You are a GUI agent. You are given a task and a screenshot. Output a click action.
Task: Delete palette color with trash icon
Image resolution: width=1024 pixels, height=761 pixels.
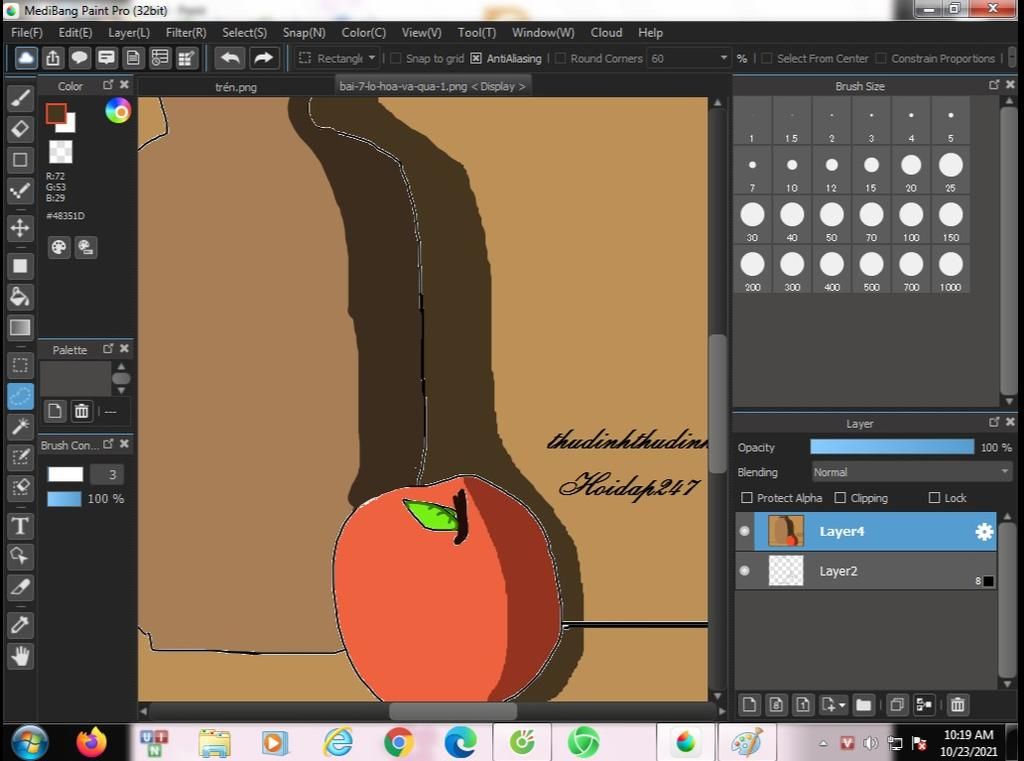point(82,412)
